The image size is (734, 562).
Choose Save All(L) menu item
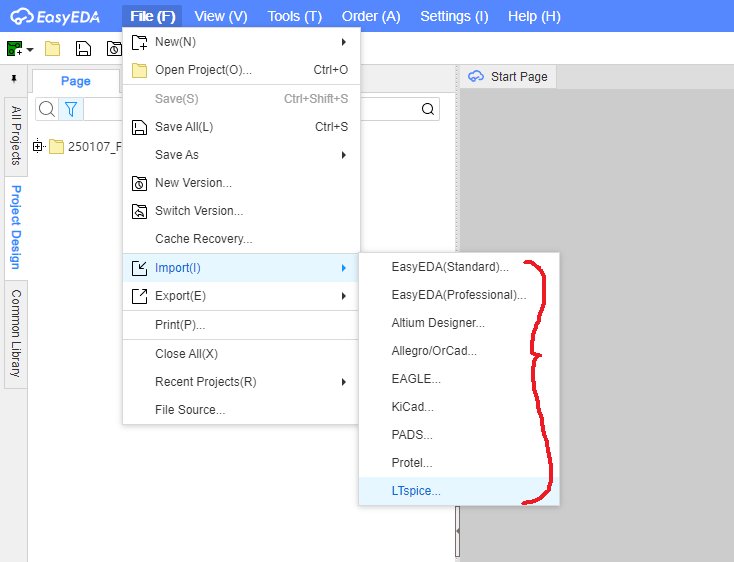241,127
